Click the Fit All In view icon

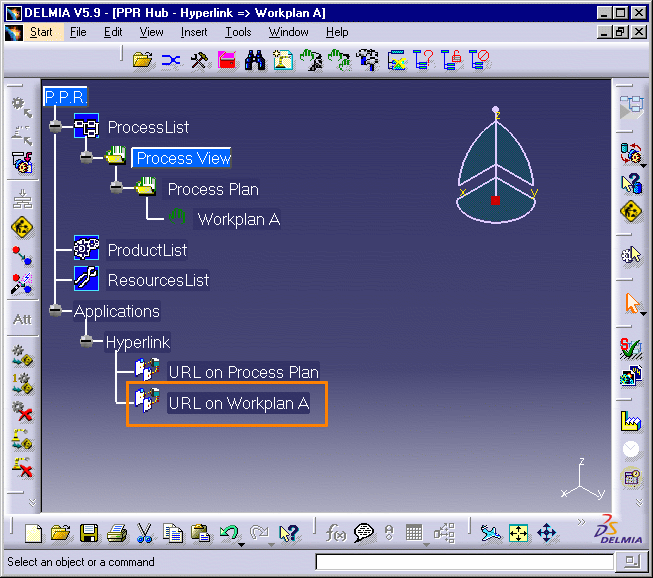point(518,533)
